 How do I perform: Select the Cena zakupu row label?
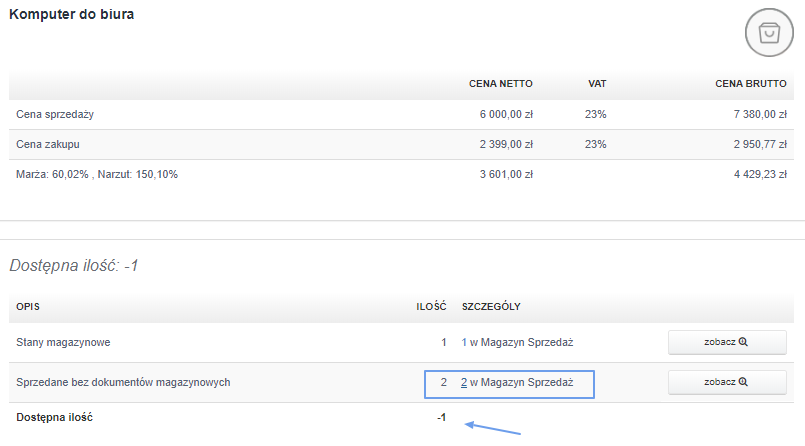point(48,144)
